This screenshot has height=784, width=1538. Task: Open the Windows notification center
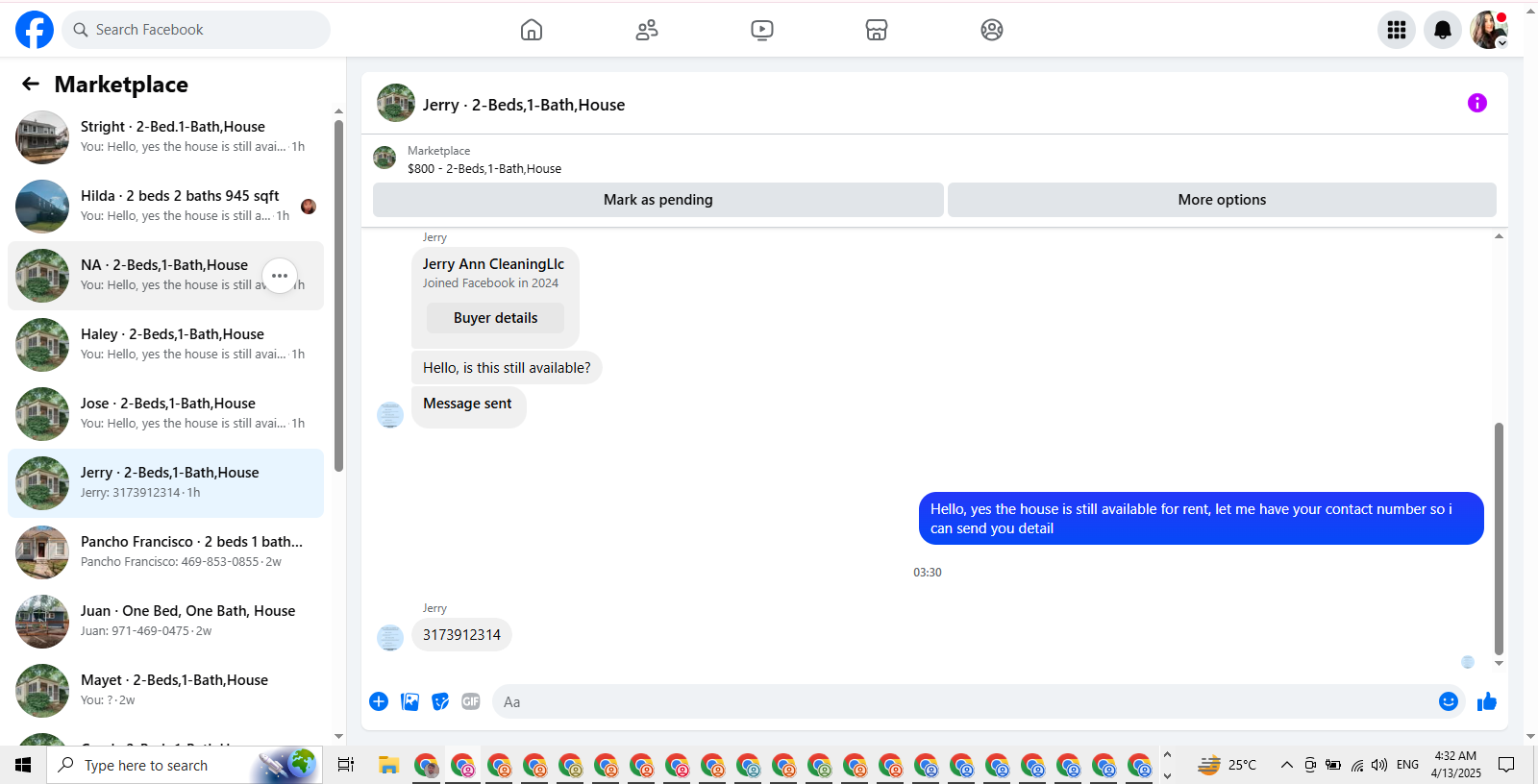(1506, 765)
